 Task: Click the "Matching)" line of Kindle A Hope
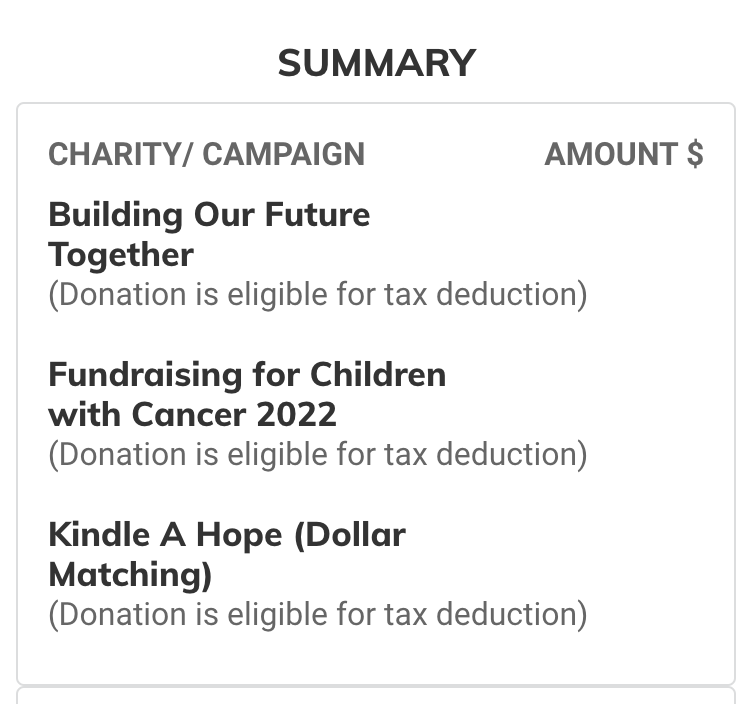click(130, 575)
